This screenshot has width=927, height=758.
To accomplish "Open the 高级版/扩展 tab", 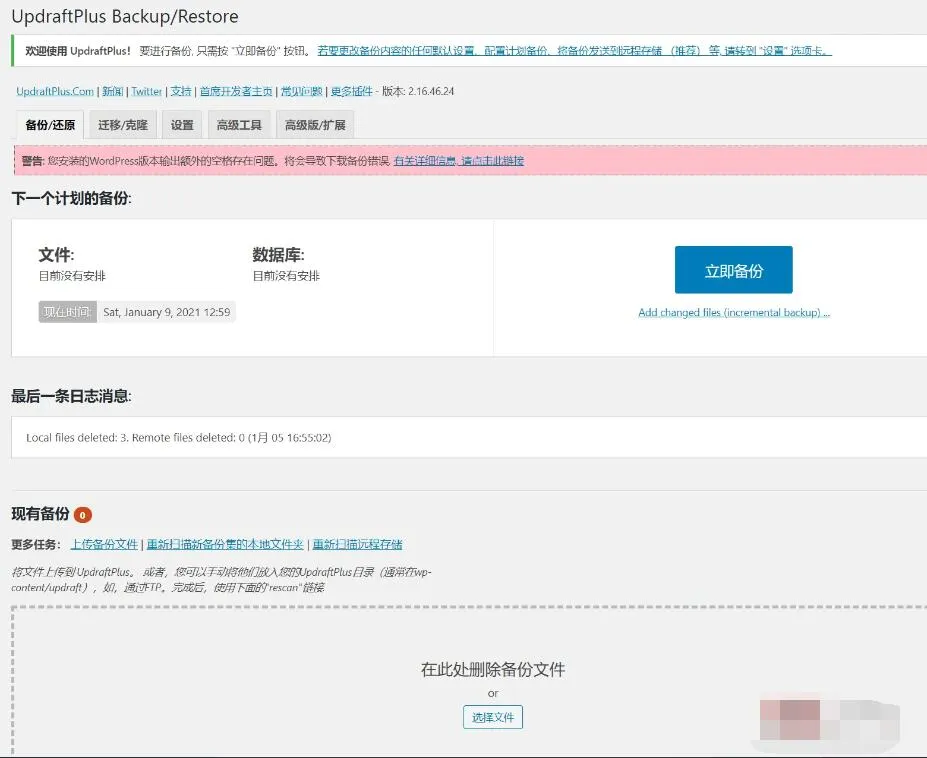I will pos(315,125).
